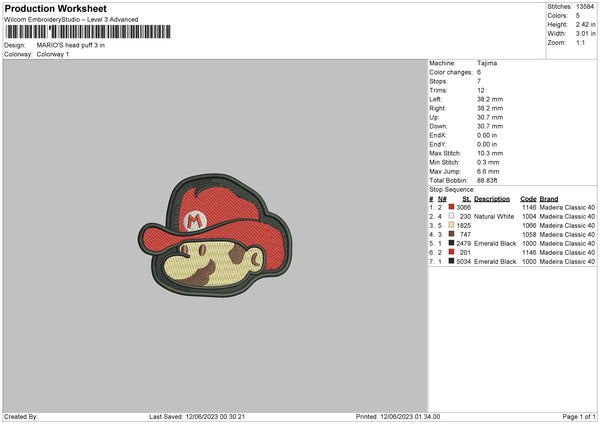Click the Max Stitch value '10.3 mm'
Viewport: 600px width, 424px height.
point(490,153)
